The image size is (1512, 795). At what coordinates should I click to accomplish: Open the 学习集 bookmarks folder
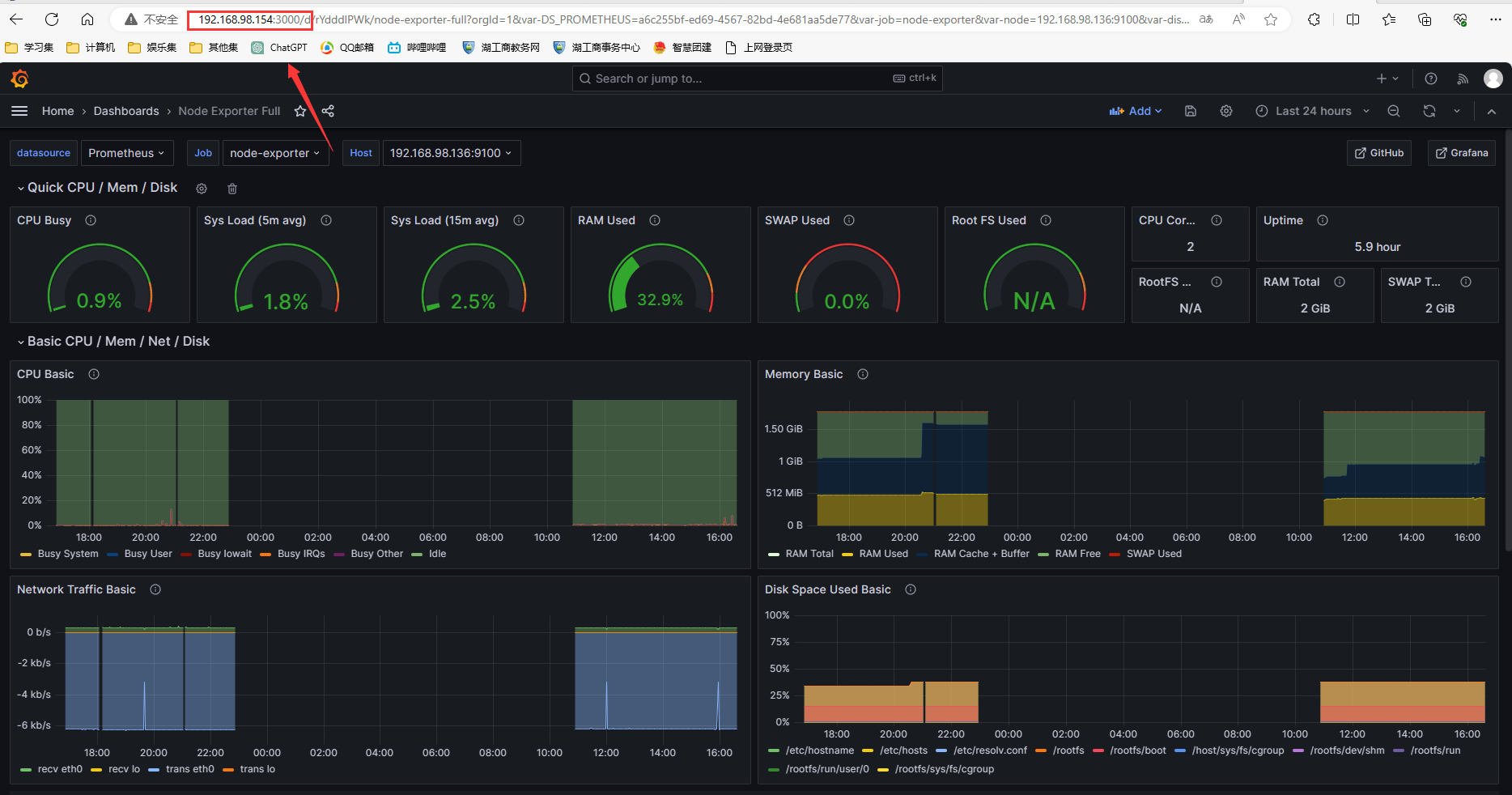(x=29, y=48)
